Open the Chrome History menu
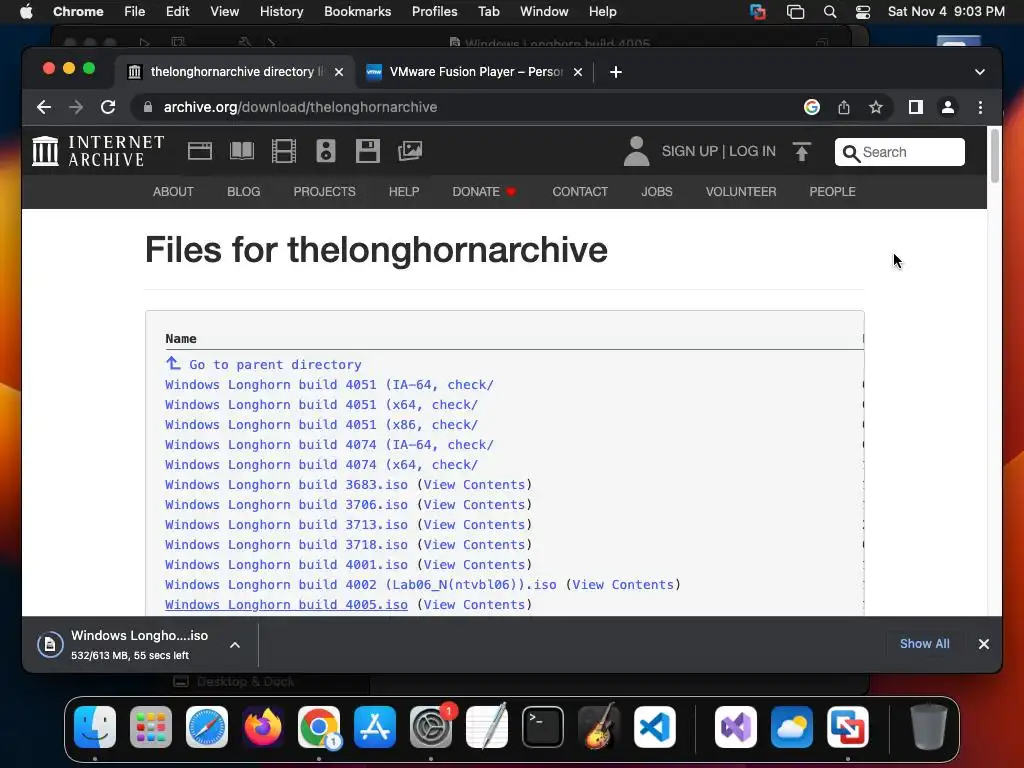1024x768 pixels. click(x=281, y=12)
